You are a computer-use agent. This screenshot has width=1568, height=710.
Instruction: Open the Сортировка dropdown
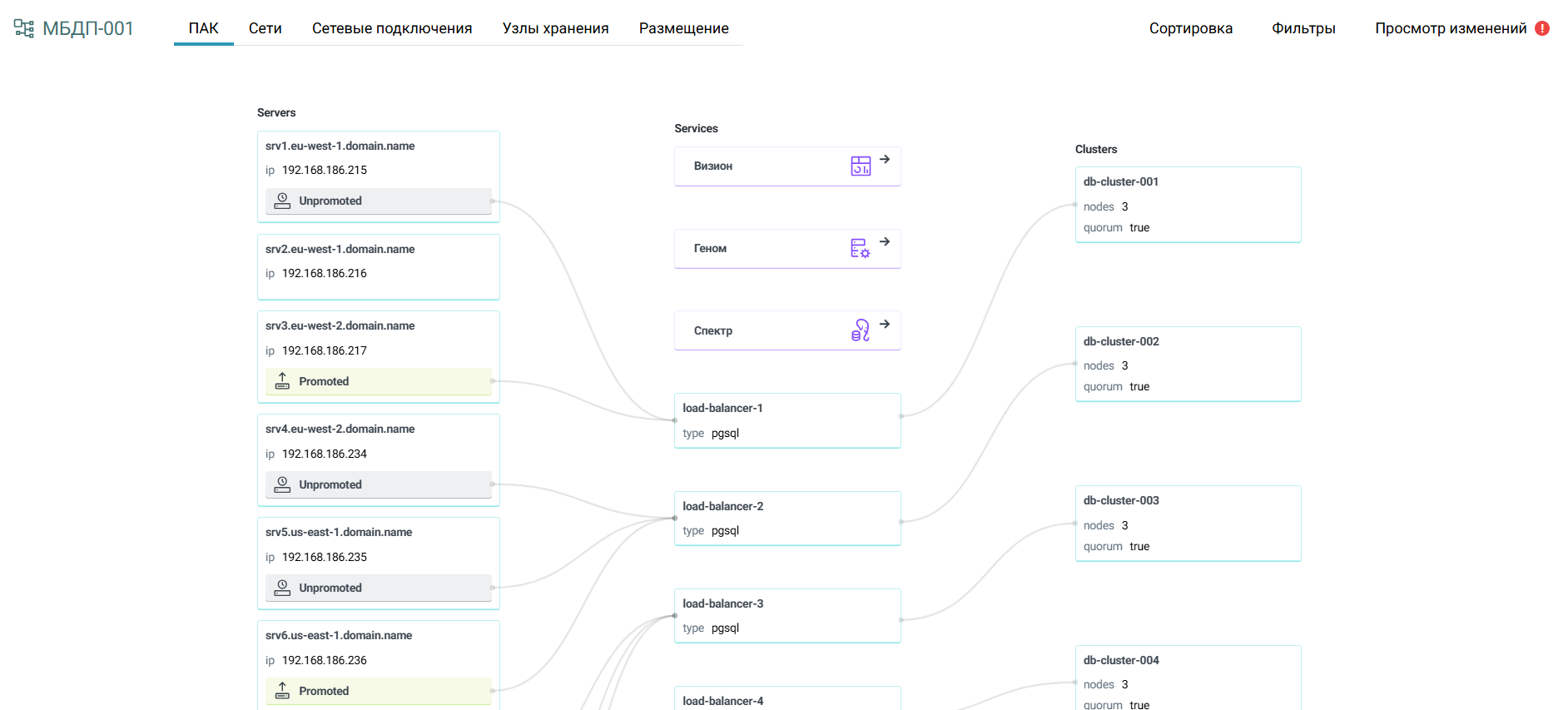1191,28
